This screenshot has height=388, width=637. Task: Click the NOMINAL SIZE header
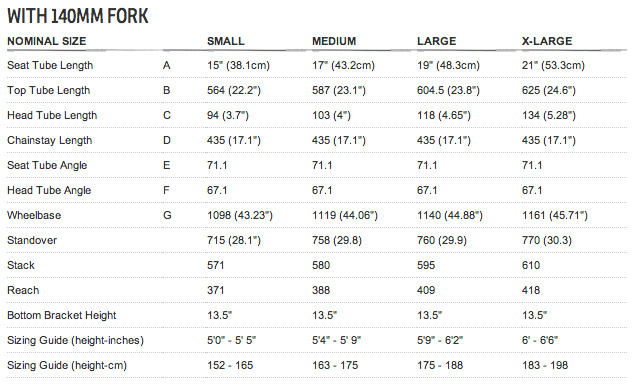pyautogui.click(x=47, y=41)
